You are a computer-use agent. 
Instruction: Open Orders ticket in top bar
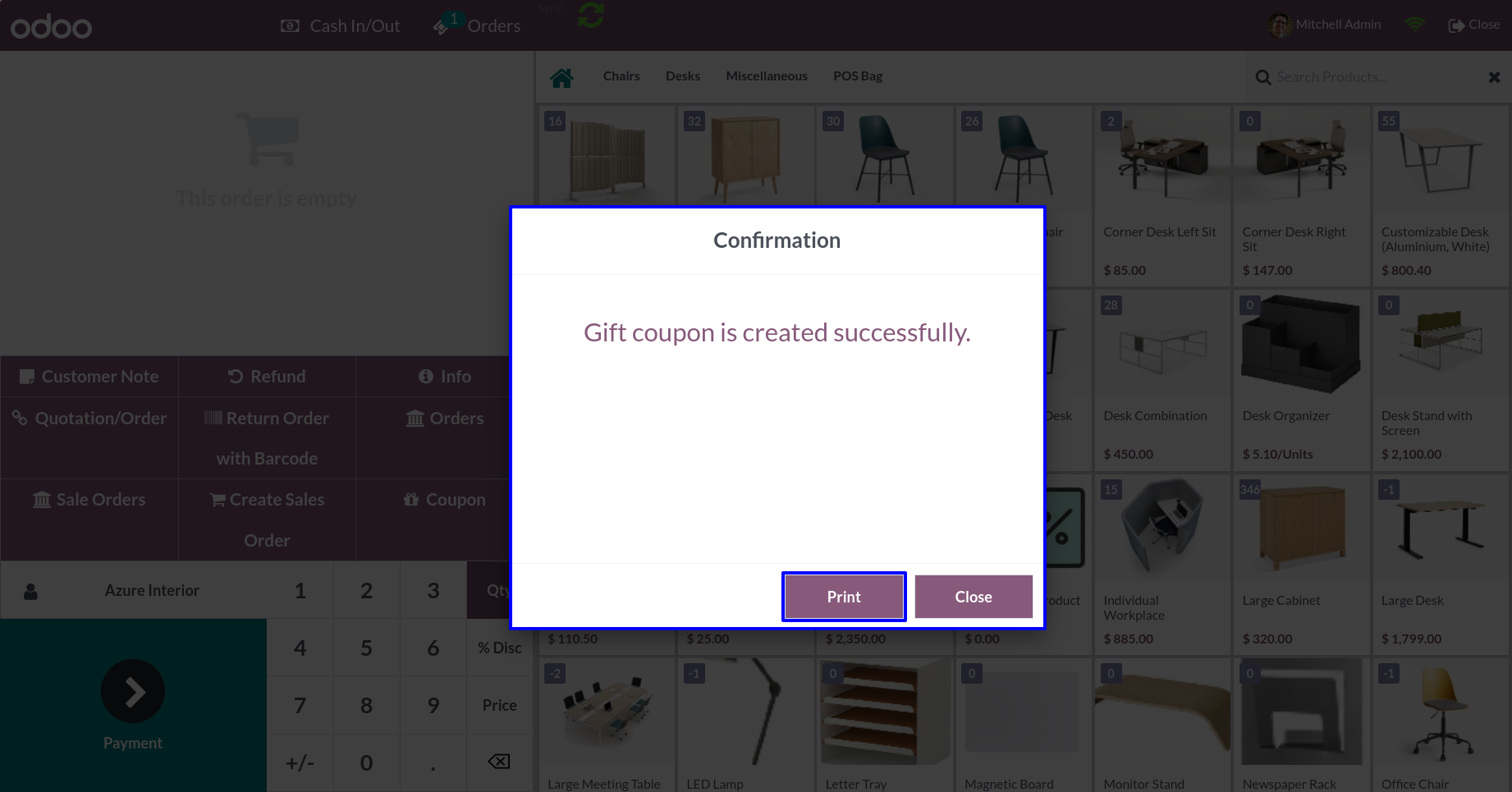pyautogui.click(x=477, y=25)
